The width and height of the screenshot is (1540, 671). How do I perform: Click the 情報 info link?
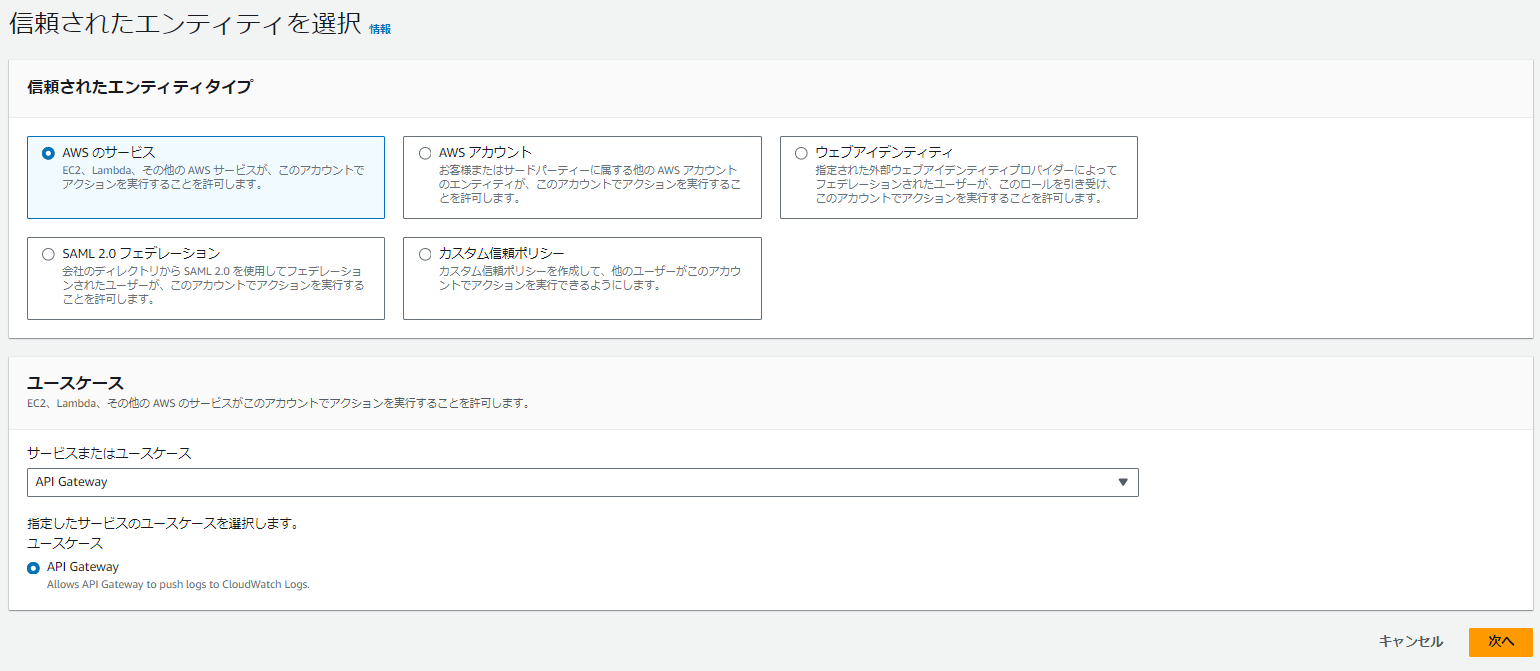point(381,28)
